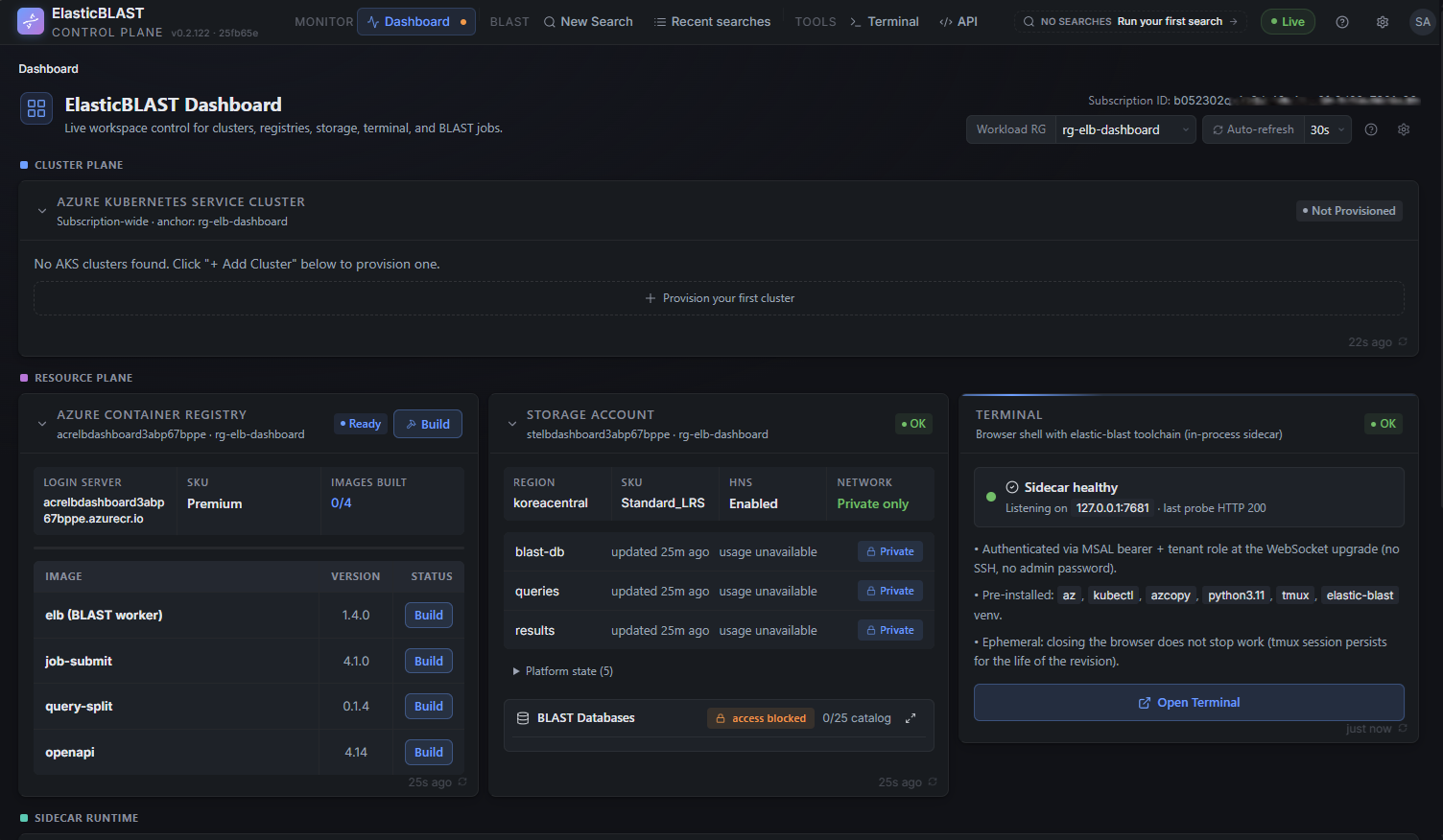
Task: Toggle Auto-refresh option
Action: click(x=1253, y=129)
